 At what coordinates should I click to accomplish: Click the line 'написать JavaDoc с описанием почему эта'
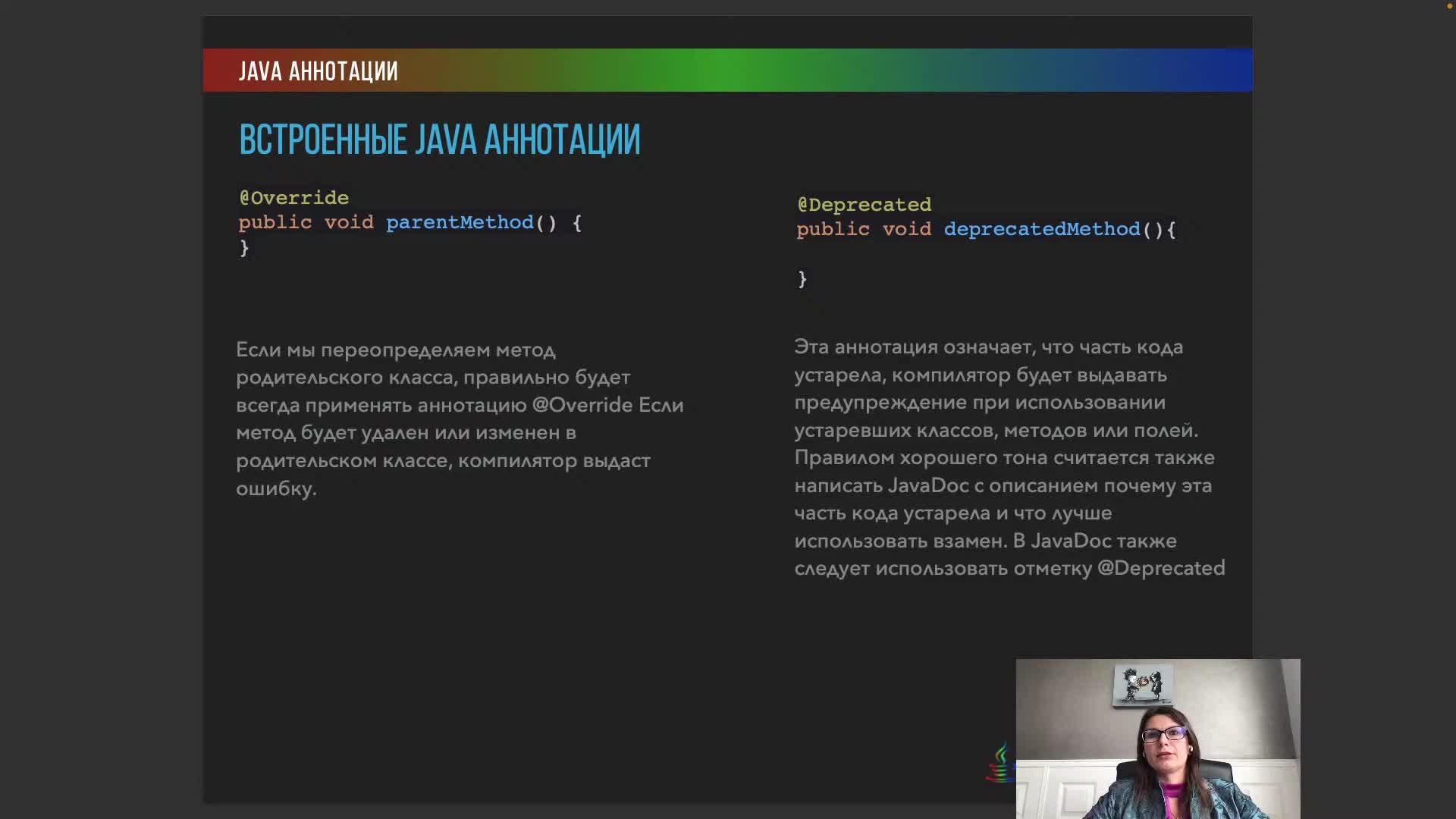click(1003, 485)
